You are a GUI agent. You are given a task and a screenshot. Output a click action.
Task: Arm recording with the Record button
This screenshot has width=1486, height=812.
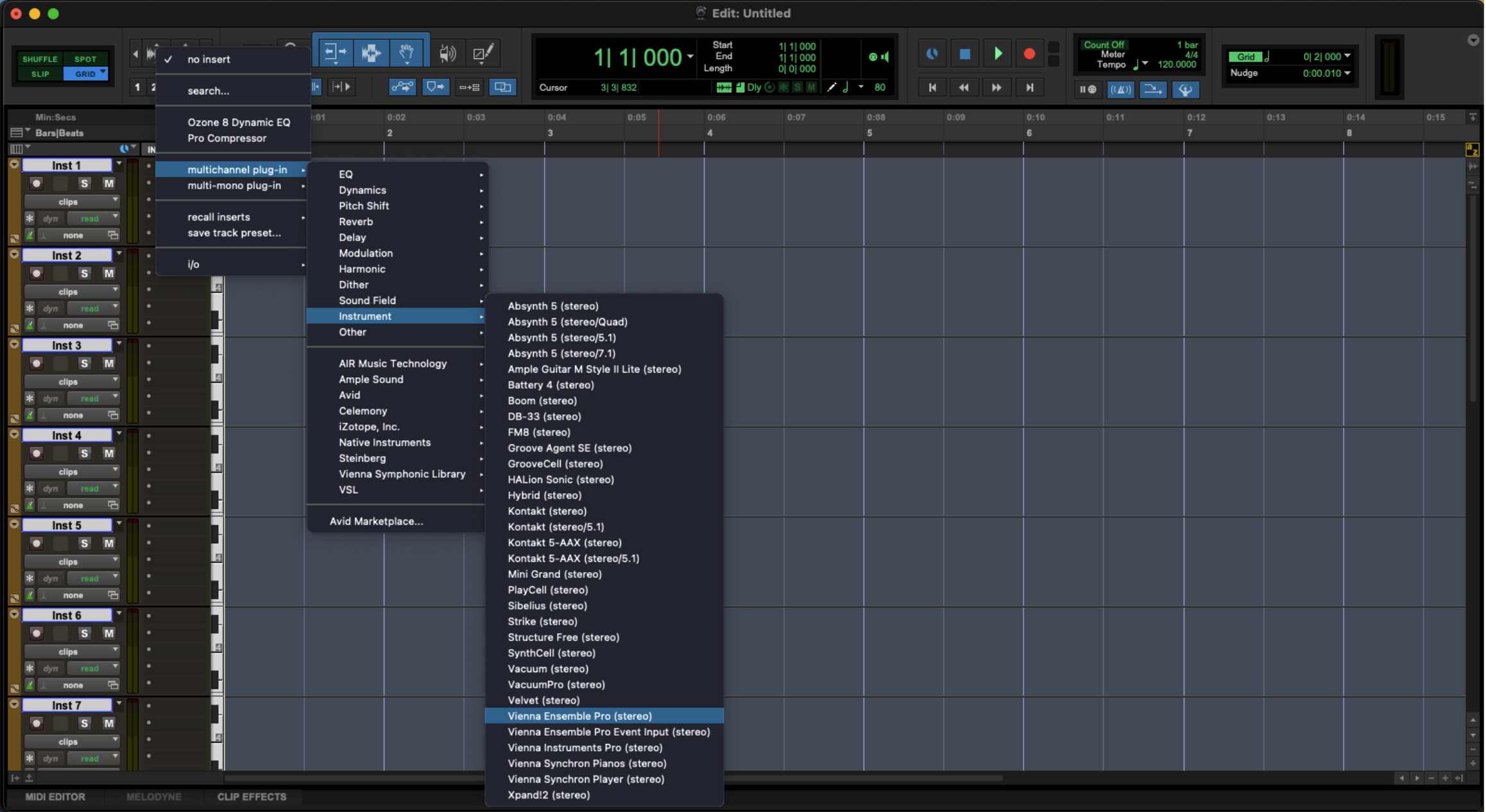(x=1029, y=54)
